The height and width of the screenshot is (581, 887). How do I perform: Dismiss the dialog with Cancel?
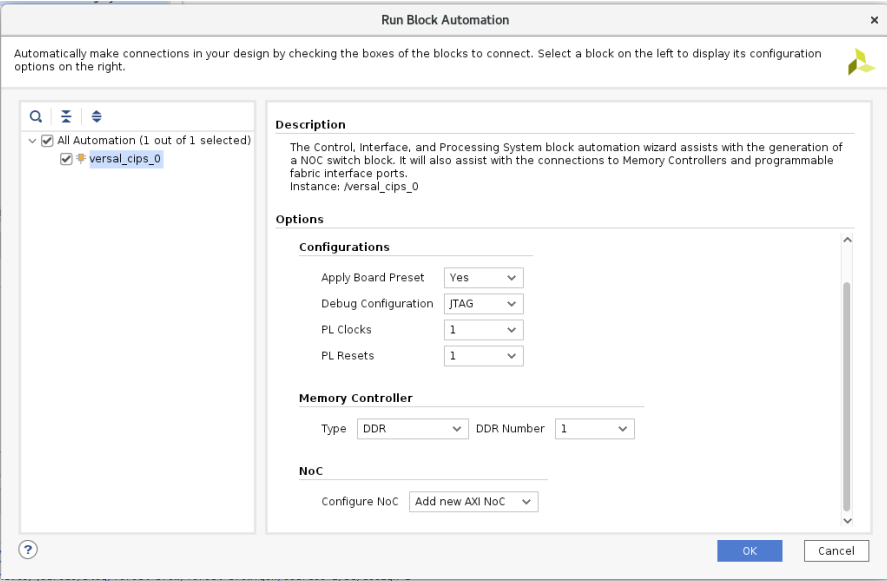835,550
